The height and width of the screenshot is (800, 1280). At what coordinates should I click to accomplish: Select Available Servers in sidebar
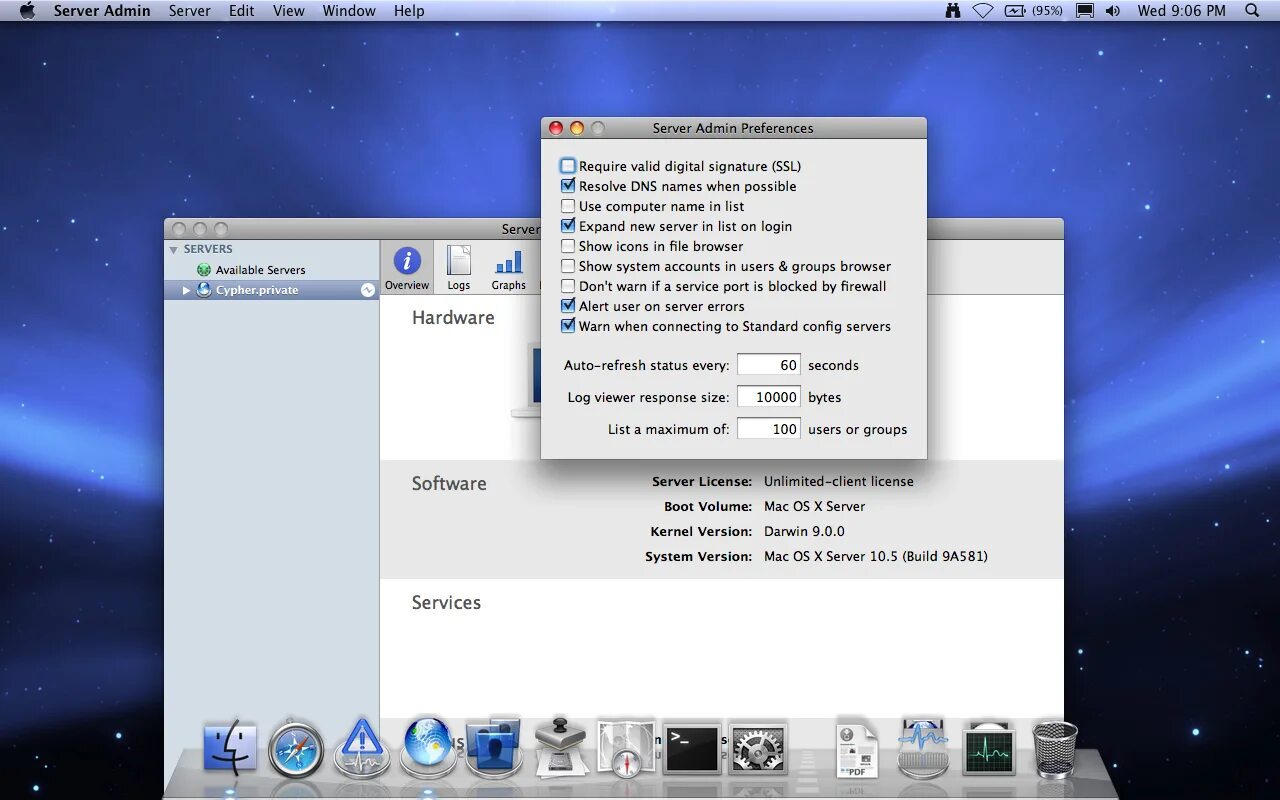[260, 270]
